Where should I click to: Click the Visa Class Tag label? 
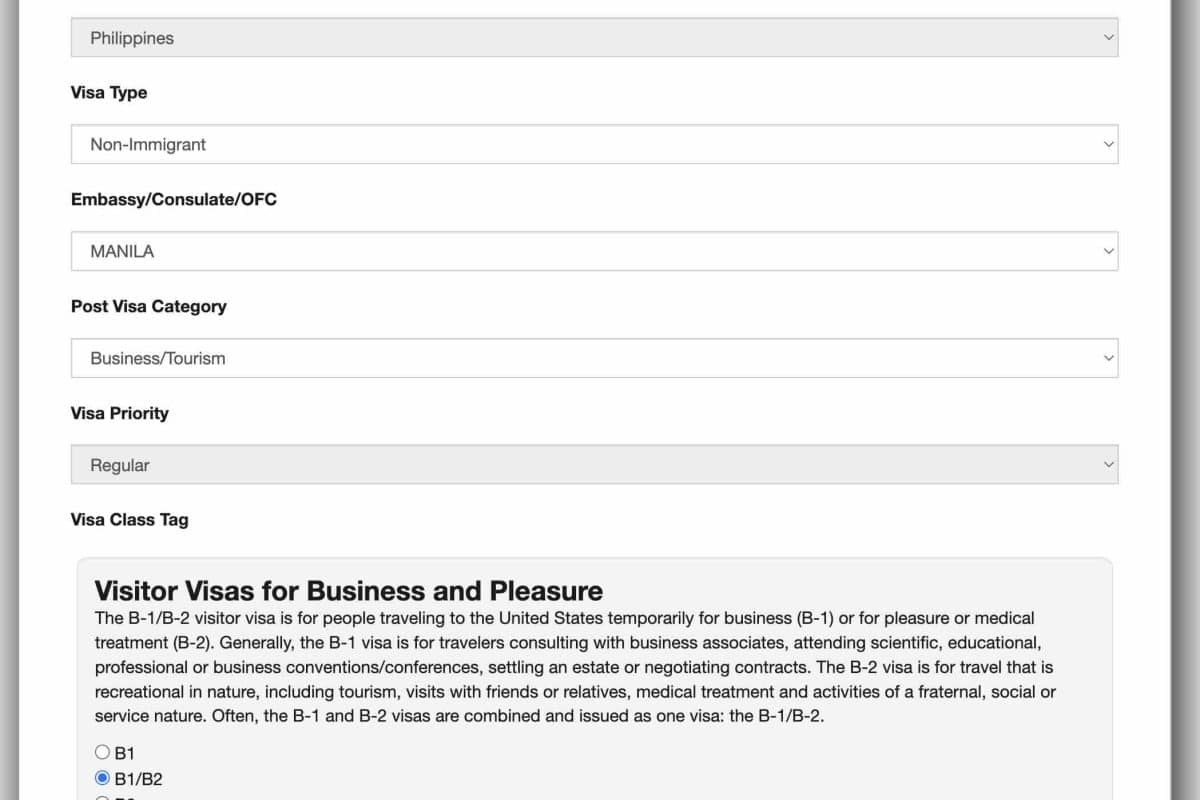[130, 520]
